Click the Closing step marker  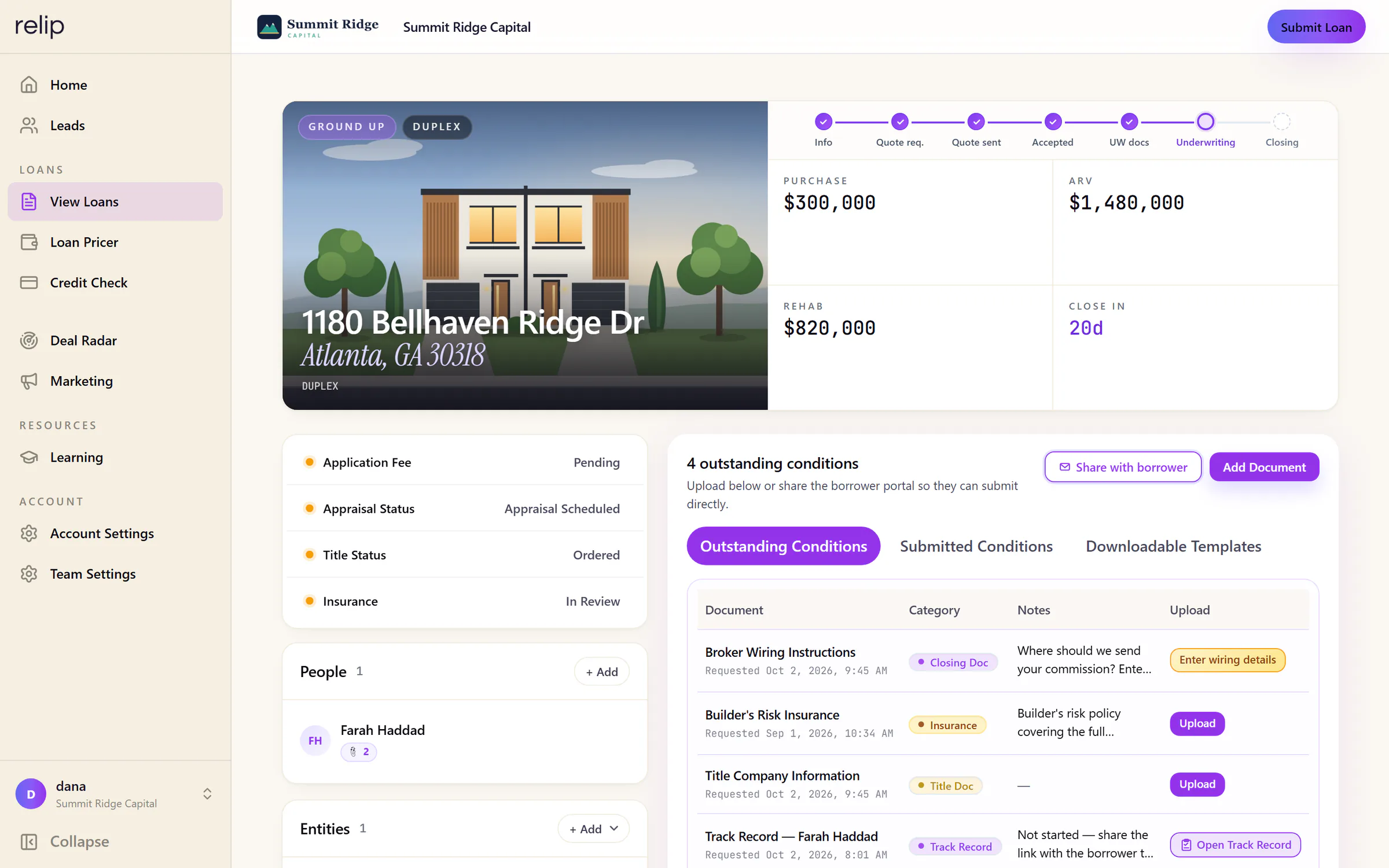[x=1282, y=122]
